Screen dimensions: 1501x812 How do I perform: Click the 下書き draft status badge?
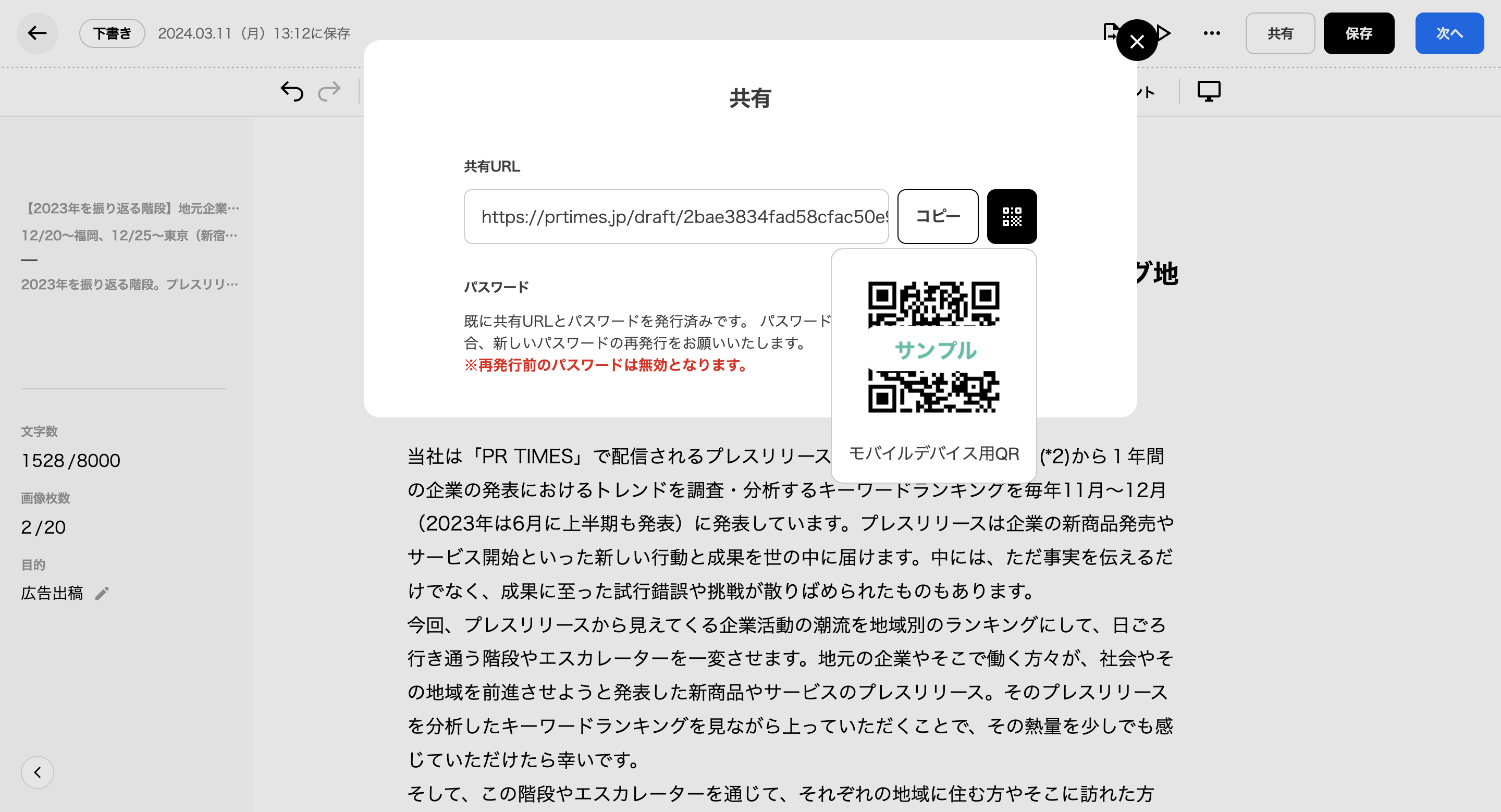(x=112, y=33)
